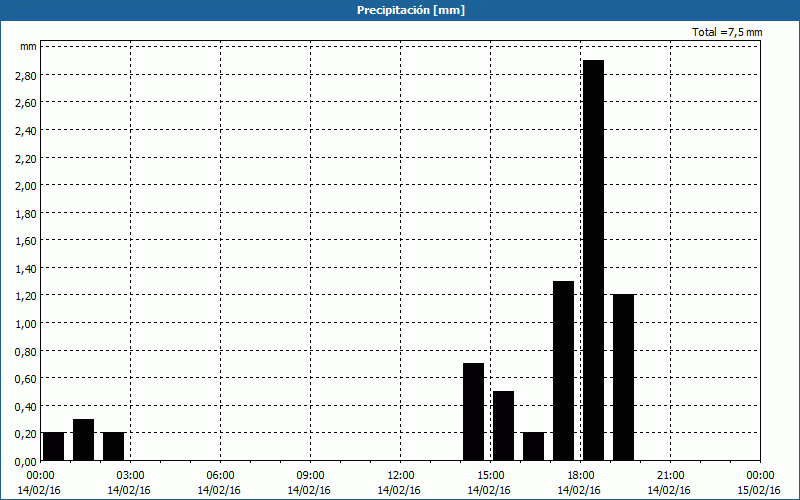
Task: Click the 0,20 mm bar at 16:00
Action: pyautogui.click(x=534, y=446)
